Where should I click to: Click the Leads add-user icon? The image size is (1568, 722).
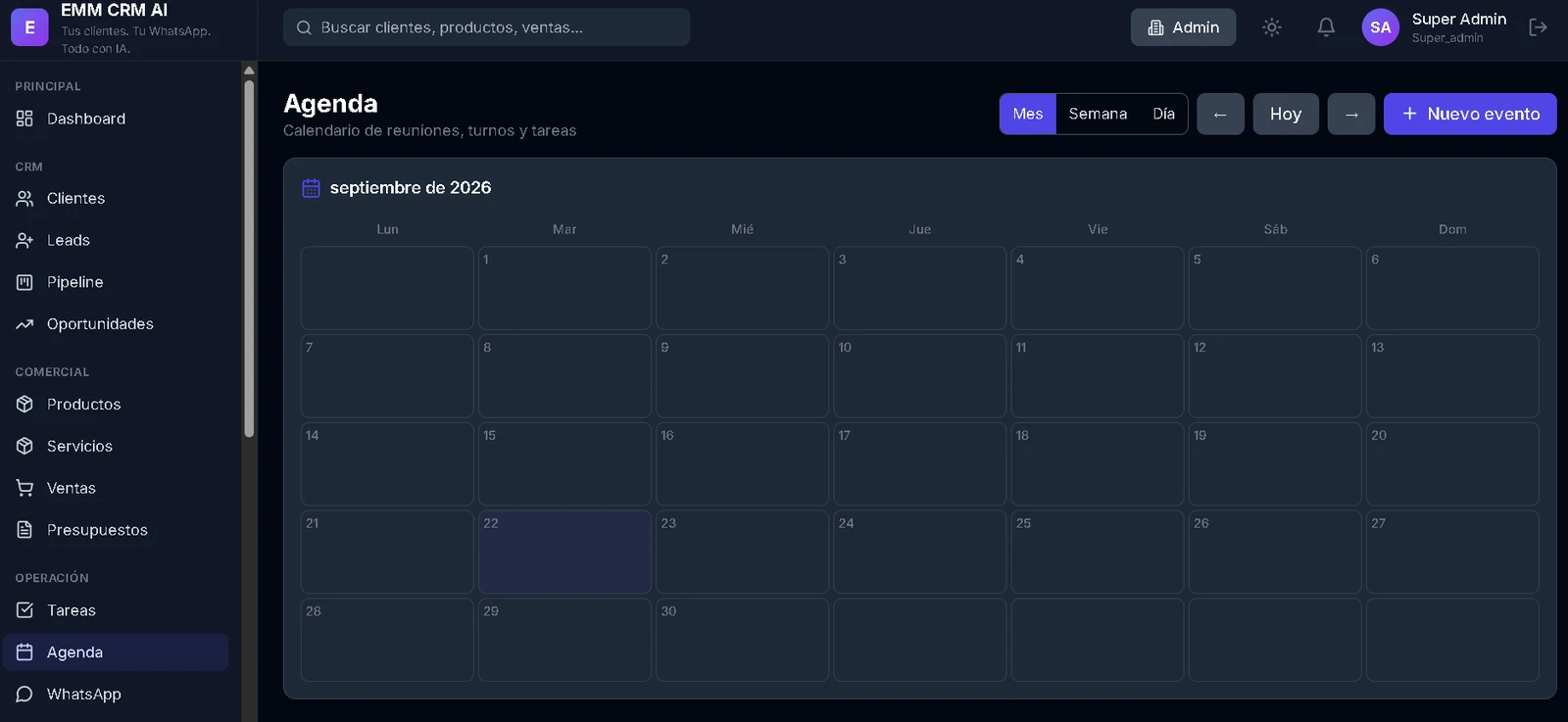click(x=24, y=240)
